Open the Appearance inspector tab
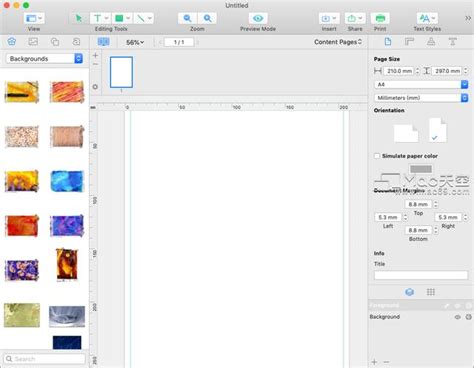This screenshot has height=368, width=474. (431, 42)
